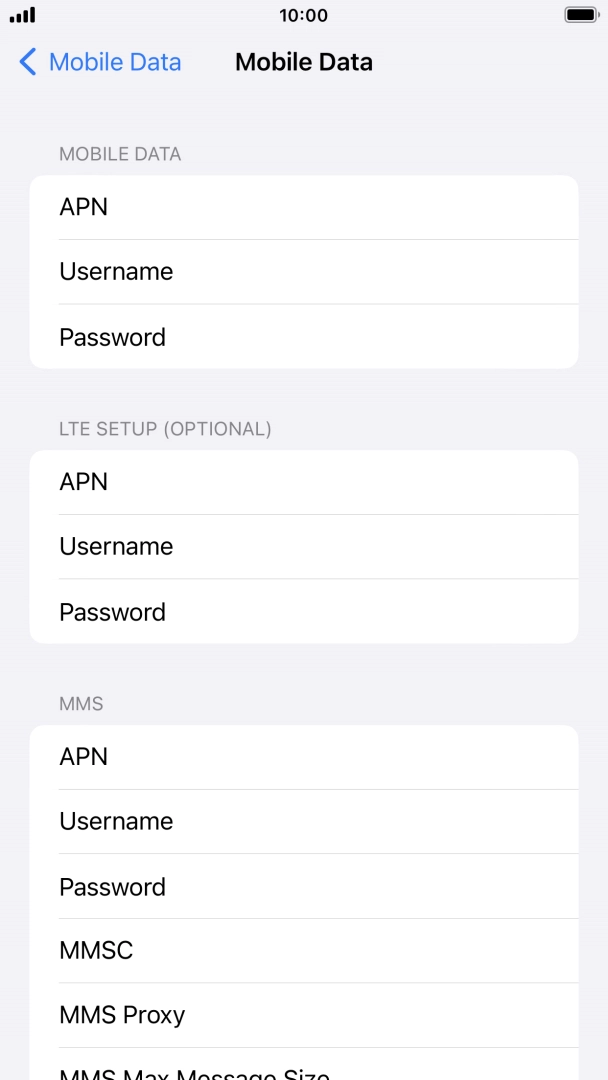
Task: Tap the cellular signal strength icon
Action: [x=22, y=16]
